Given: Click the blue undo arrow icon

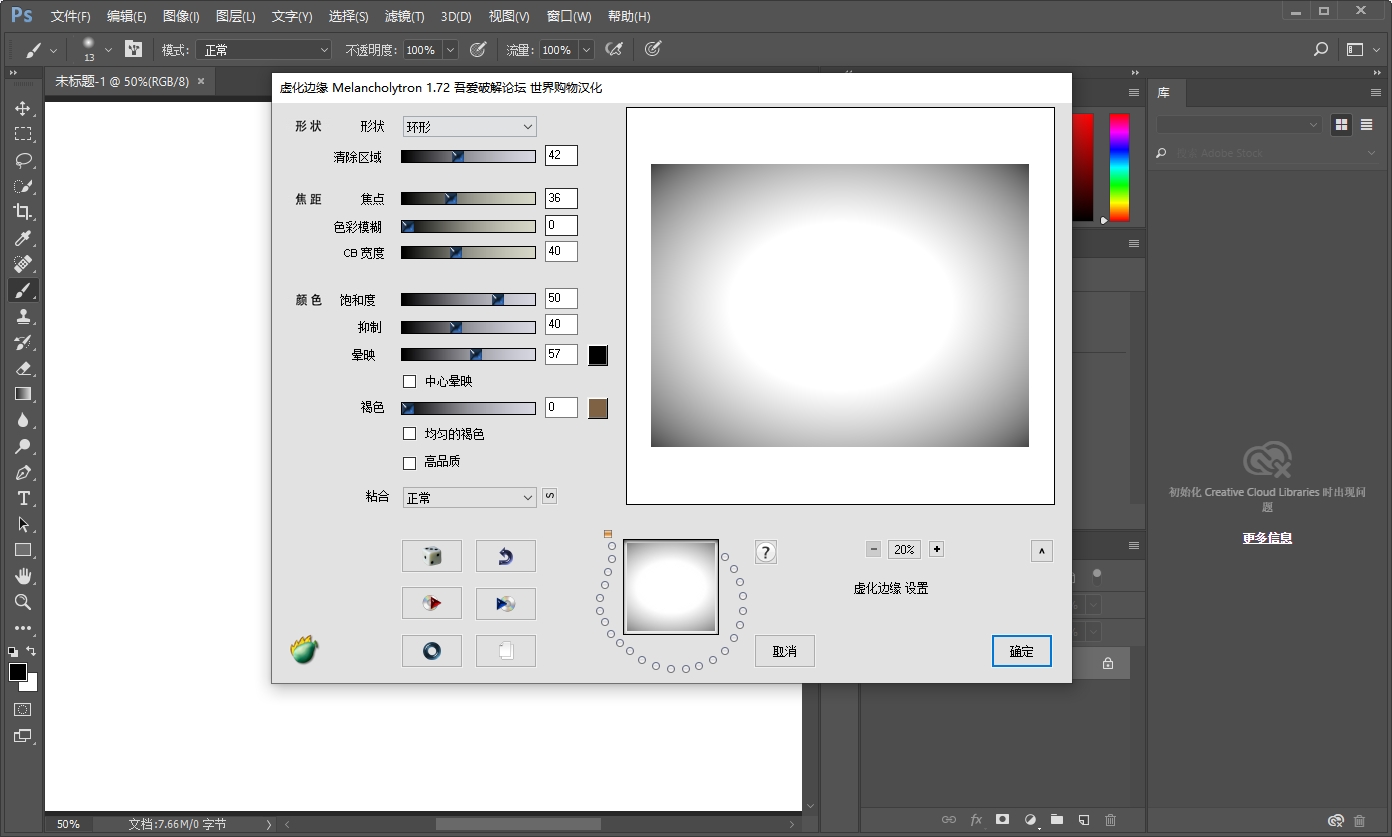Looking at the screenshot, I should pos(505,555).
